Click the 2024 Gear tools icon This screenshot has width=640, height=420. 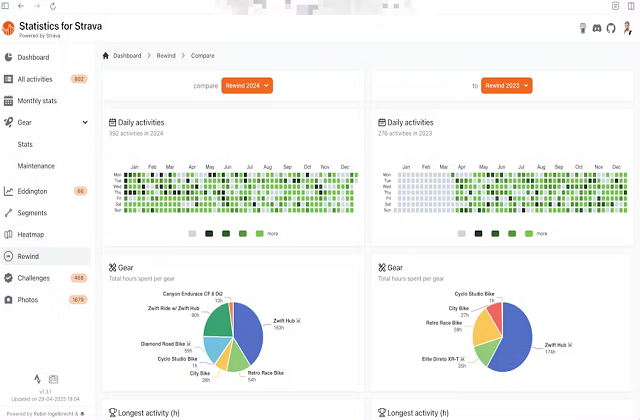click(113, 267)
